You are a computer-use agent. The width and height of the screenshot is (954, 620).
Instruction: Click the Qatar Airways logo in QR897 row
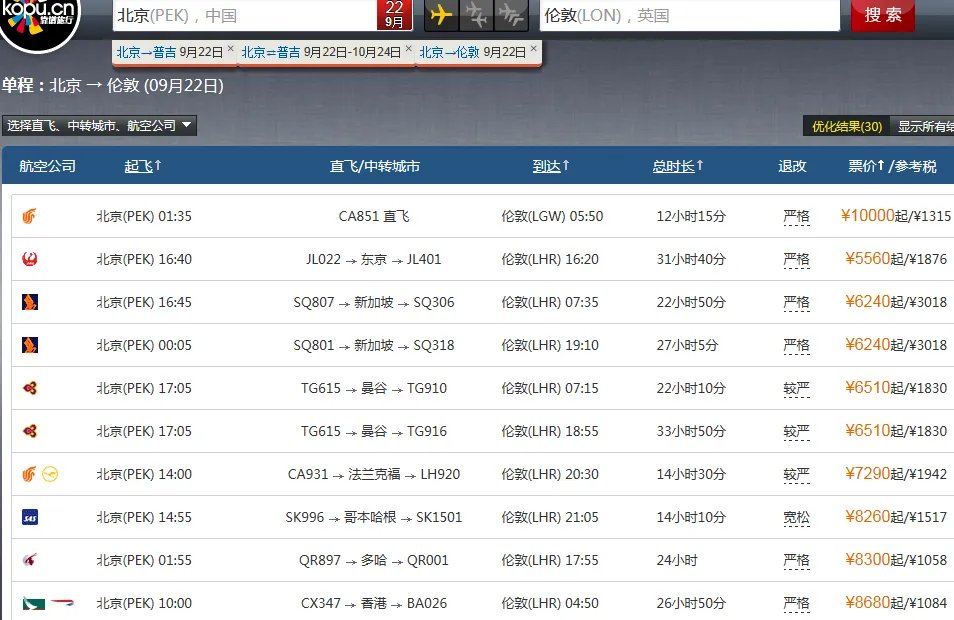click(x=30, y=560)
